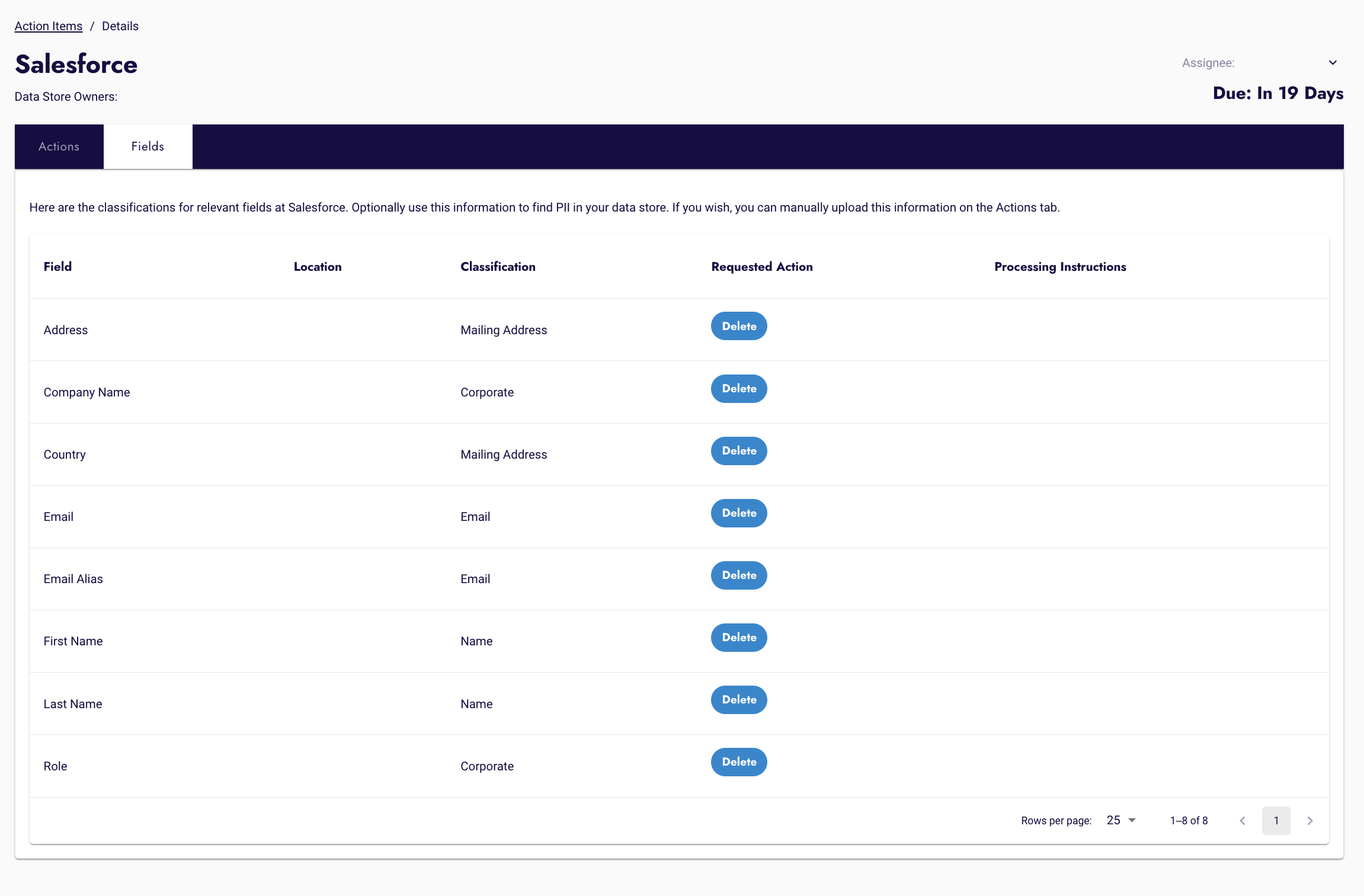Image resolution: width=1364 pixels, height=896 pixels.
Task: Select the Email Alias field cell
Action: (73, 579)
